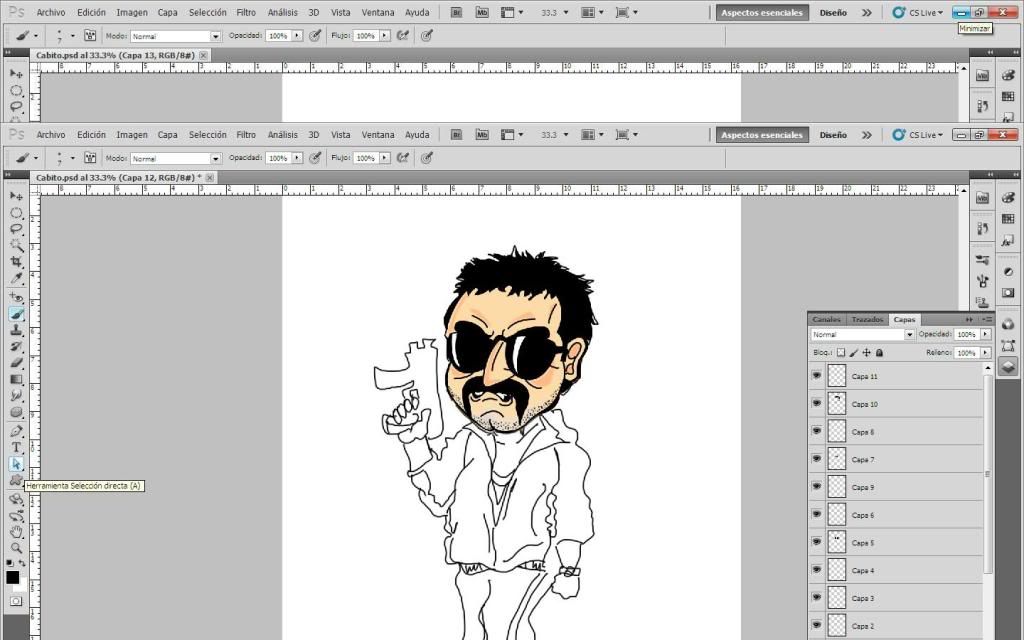This screenshot has height=640, width=1024.
Task: Select the Pen tool
Action: pyautogui.click(x=16, y=432)
